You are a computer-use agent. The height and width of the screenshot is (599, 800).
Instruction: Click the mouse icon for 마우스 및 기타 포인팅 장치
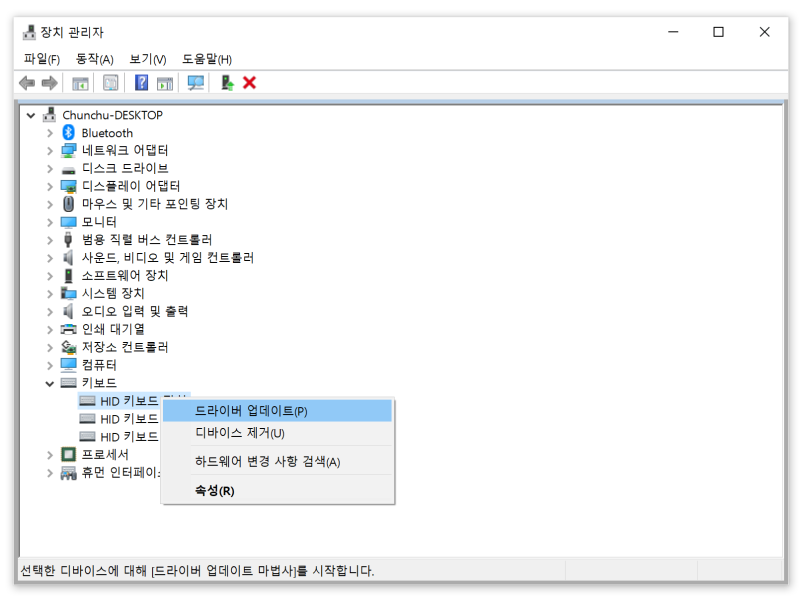[68, 204]
